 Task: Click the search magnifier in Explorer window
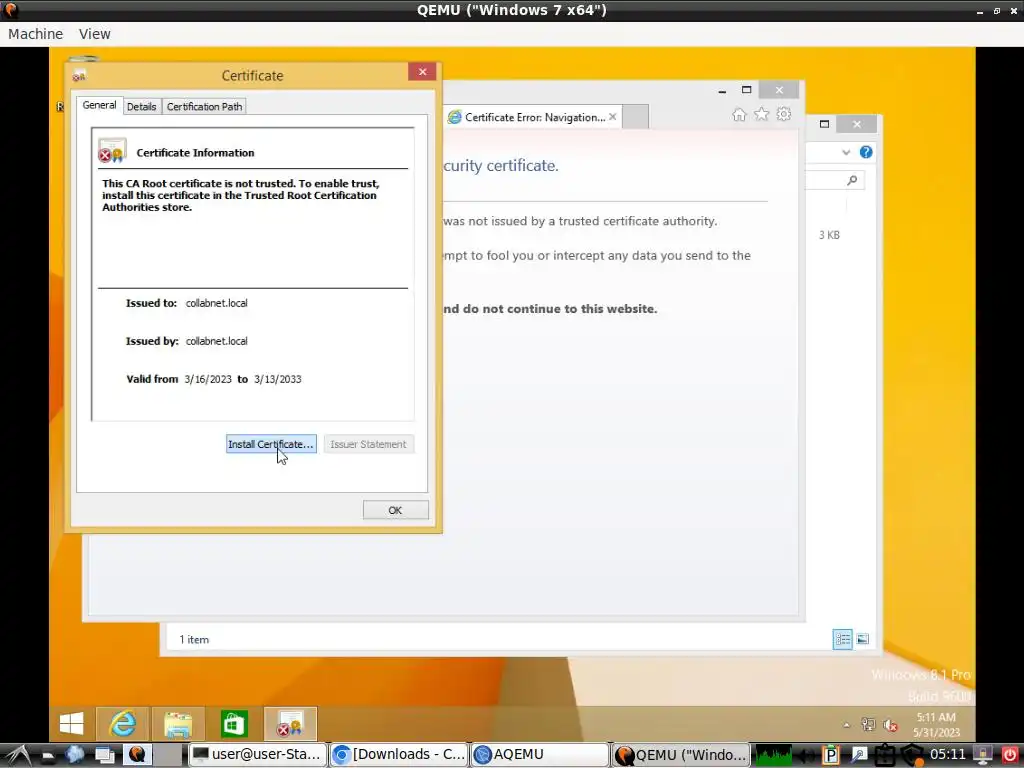pos(852,180)
